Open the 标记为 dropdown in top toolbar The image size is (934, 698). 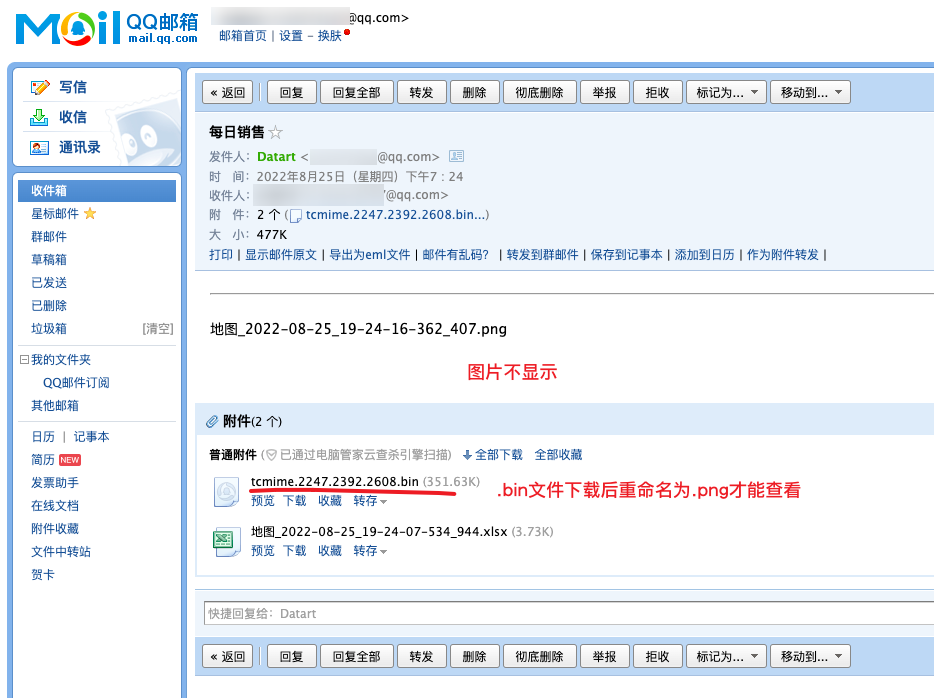click(726, 92)
